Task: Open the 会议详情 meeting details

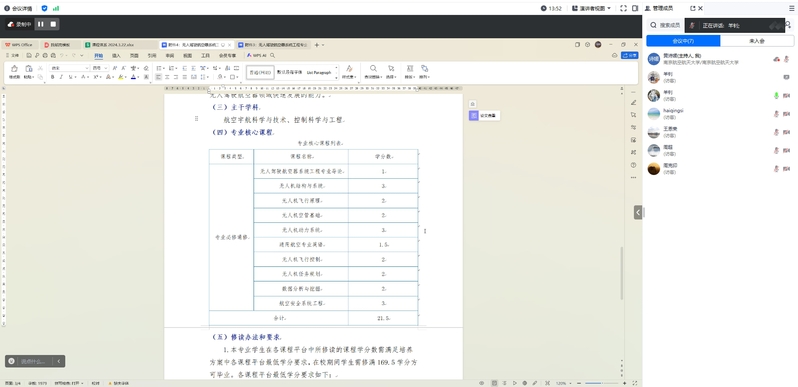Action: (x=18, y=9)
